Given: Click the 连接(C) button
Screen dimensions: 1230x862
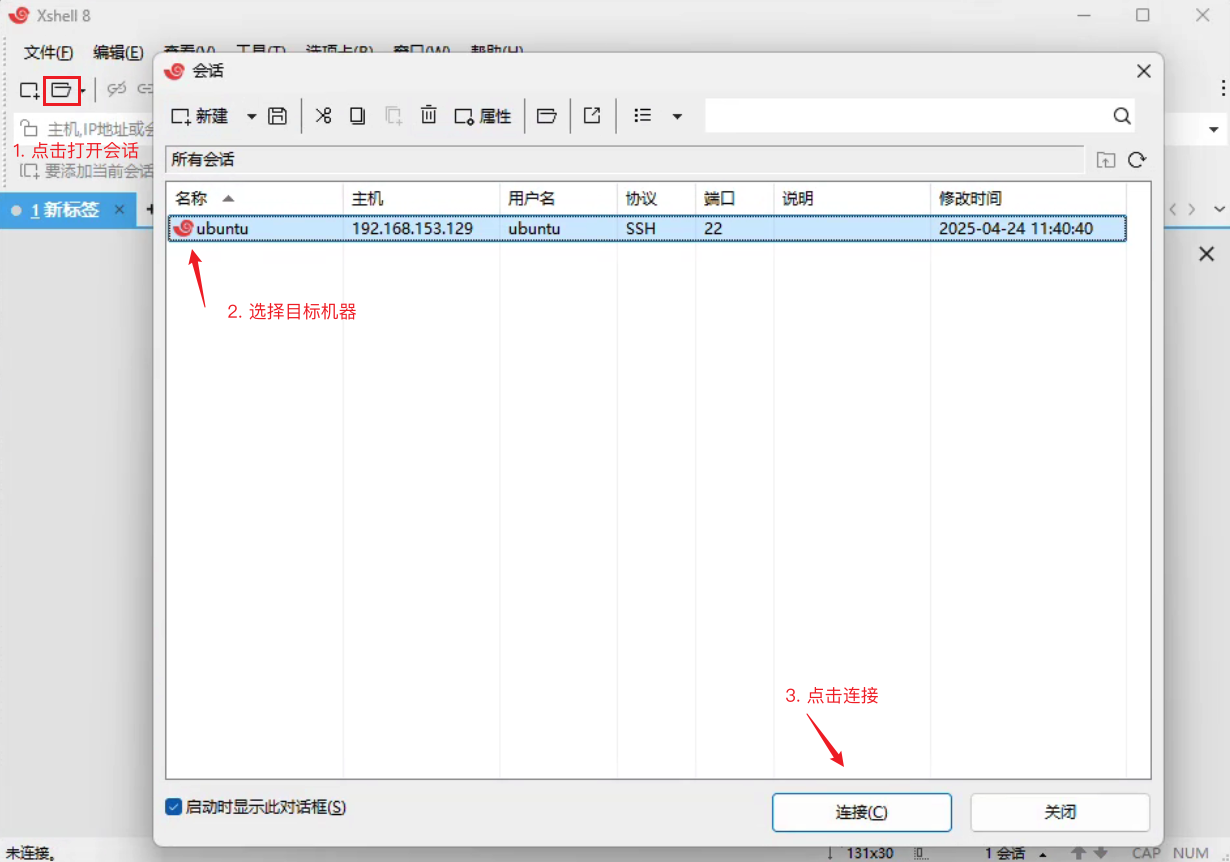Looking at the screenshot, I should [861, 812].
